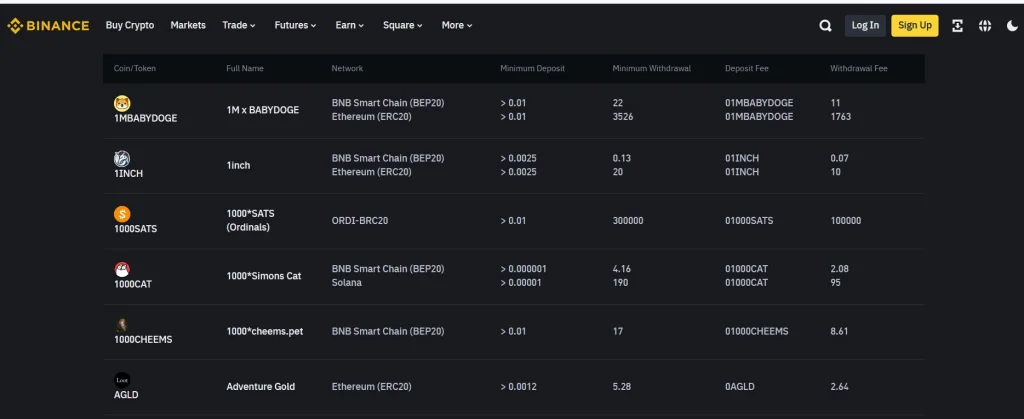Click the orange 1000SATS coin icon
Viewport: 1024px width, 419px height.
pyautogui.click(x=122, y=214)
